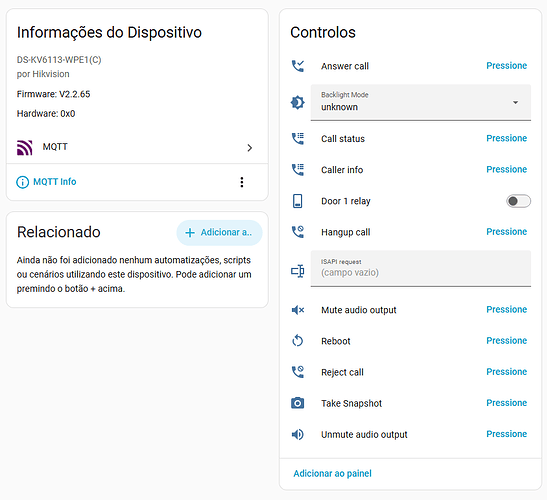
Task: Click the Door 1 relay entity label
Action: click(x=346, y=201)
